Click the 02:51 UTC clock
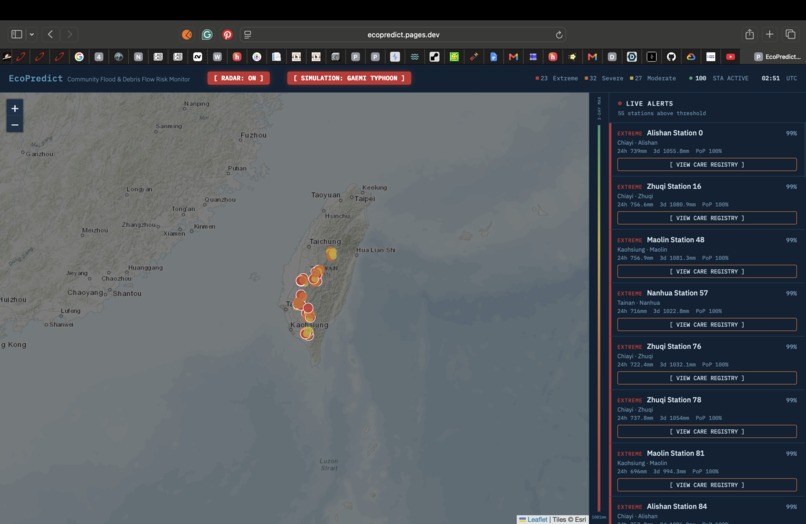This screenshot has height=524, width=806. pos(779,78)
